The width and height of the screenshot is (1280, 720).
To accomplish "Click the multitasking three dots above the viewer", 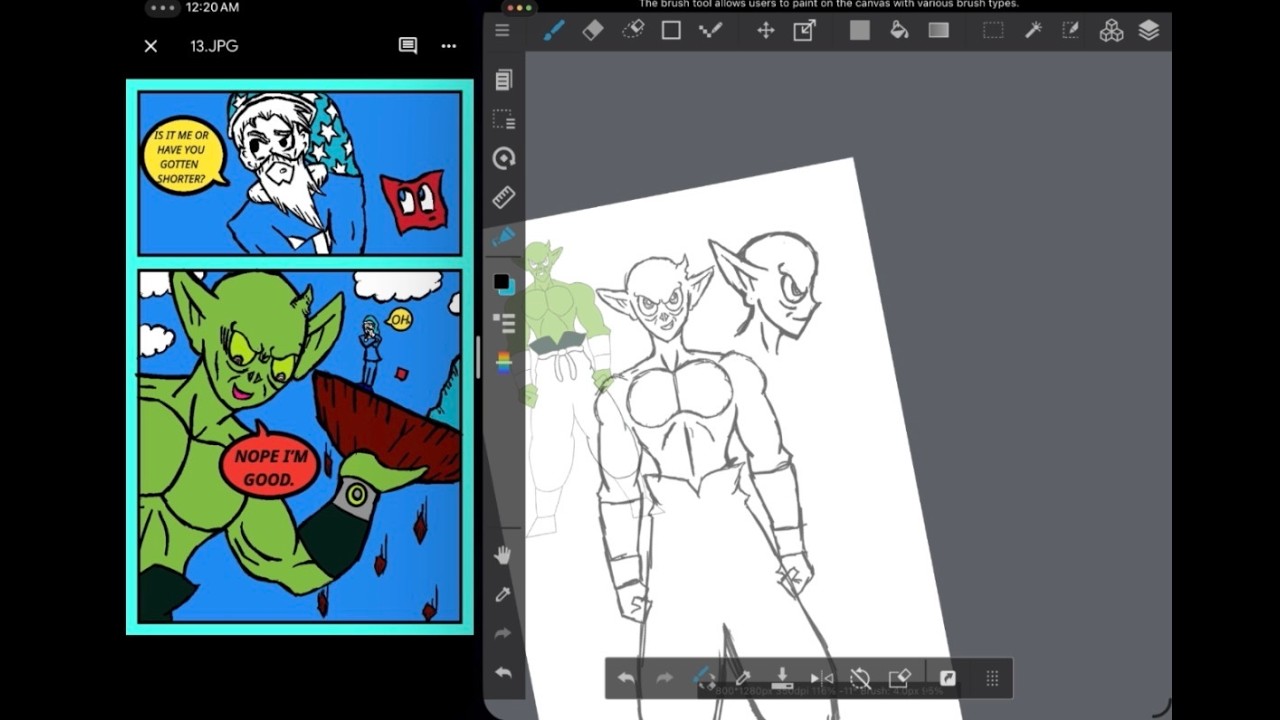I will [x=163, y=8].
